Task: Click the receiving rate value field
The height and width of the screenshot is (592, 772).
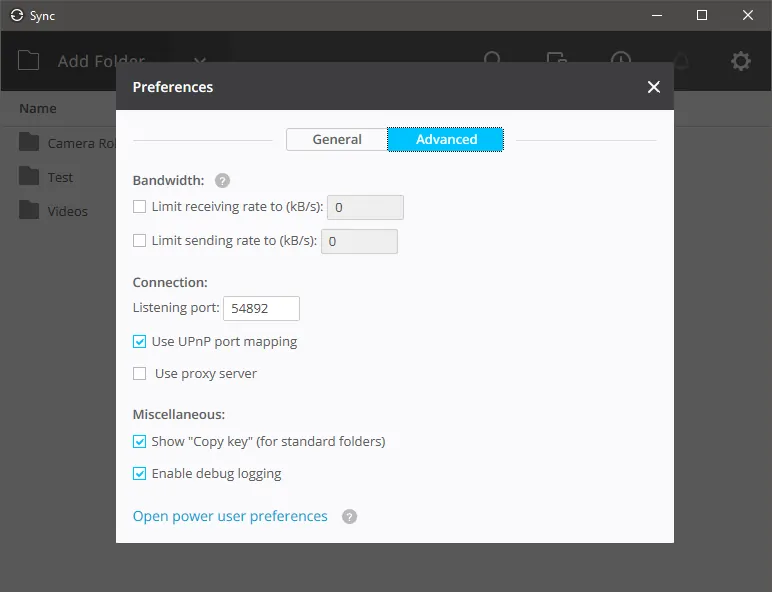Action: click(x=365, y=207)
